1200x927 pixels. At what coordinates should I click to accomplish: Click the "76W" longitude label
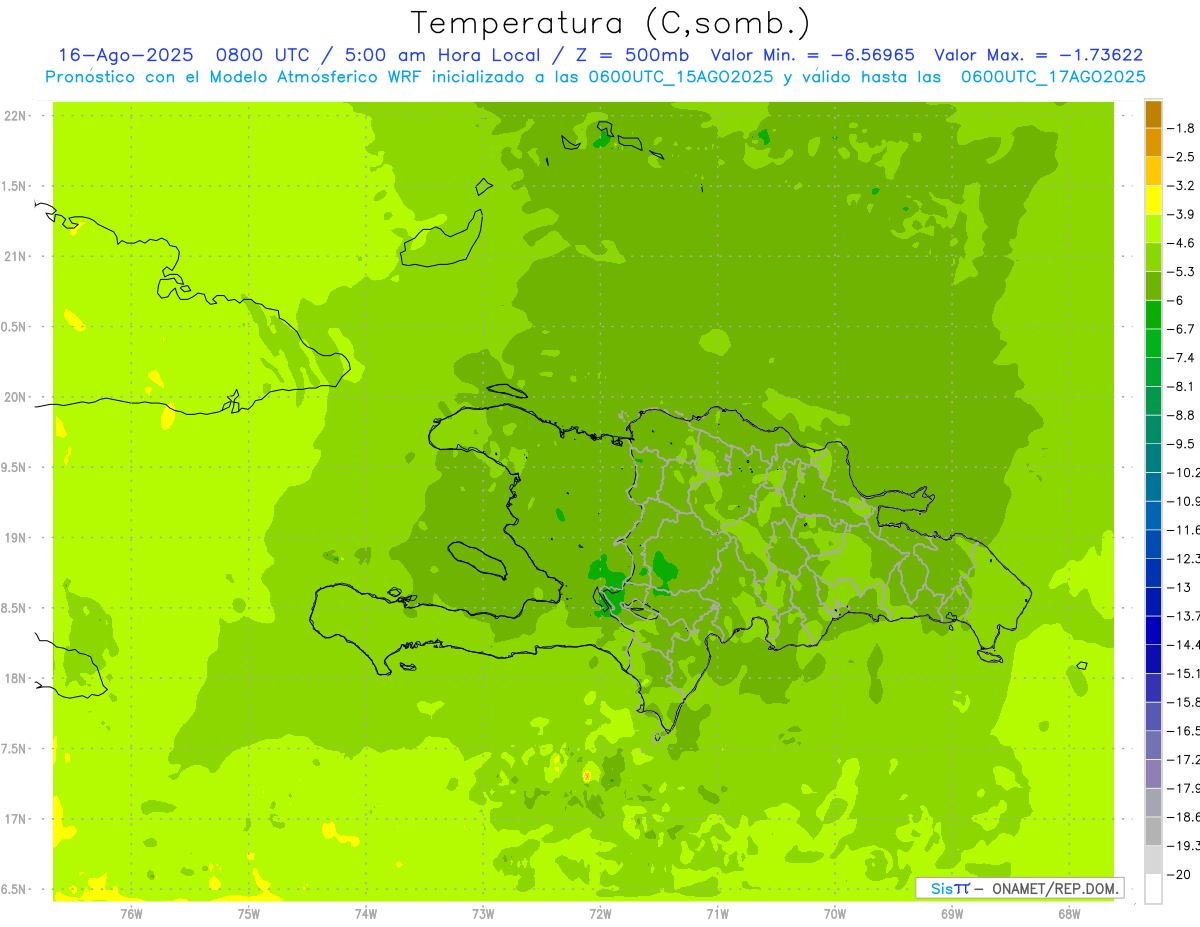(132, 914)
